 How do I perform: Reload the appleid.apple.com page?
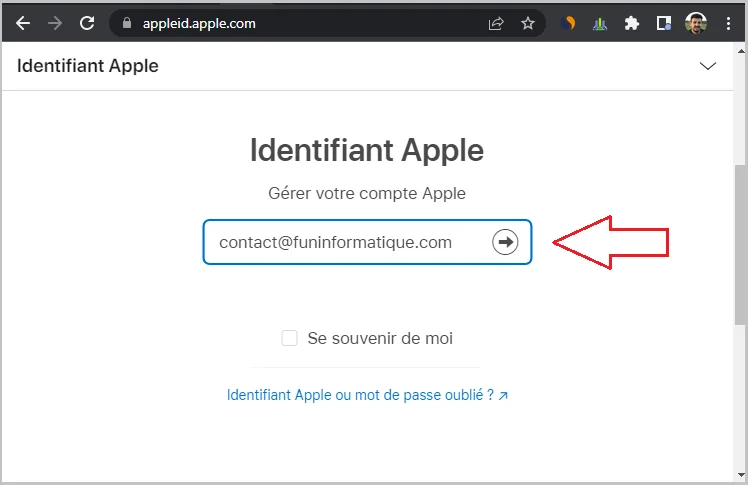pyautogui.click(x=87, y=23)
